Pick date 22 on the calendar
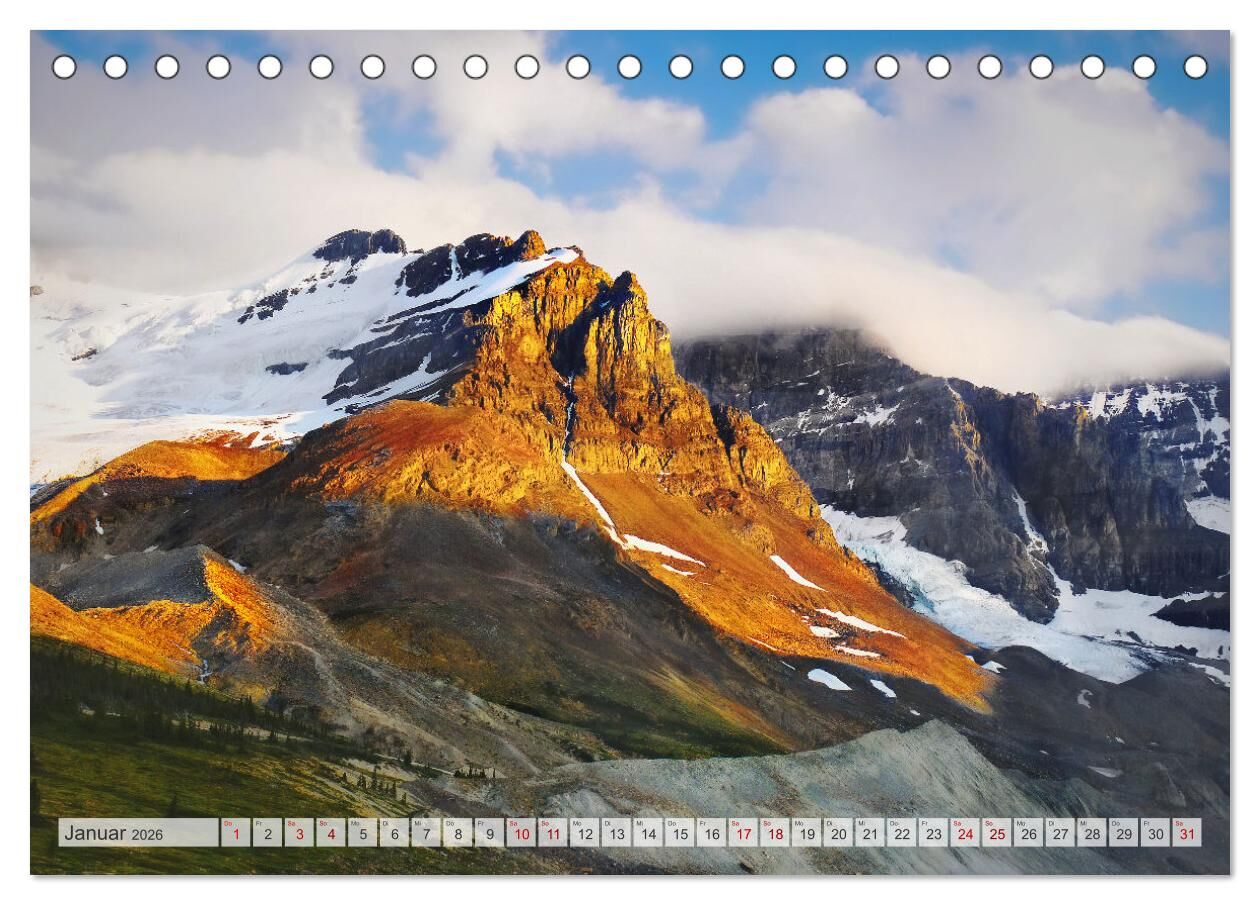The width and height of the screenshot is (1260, 905). click(901, 833)
